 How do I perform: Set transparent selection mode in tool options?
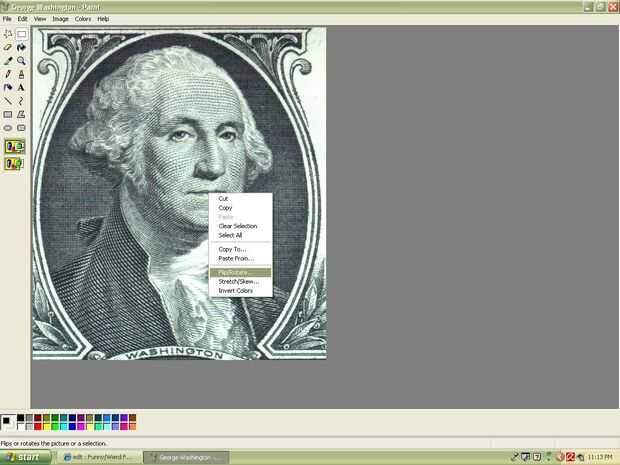coord(15,163)
